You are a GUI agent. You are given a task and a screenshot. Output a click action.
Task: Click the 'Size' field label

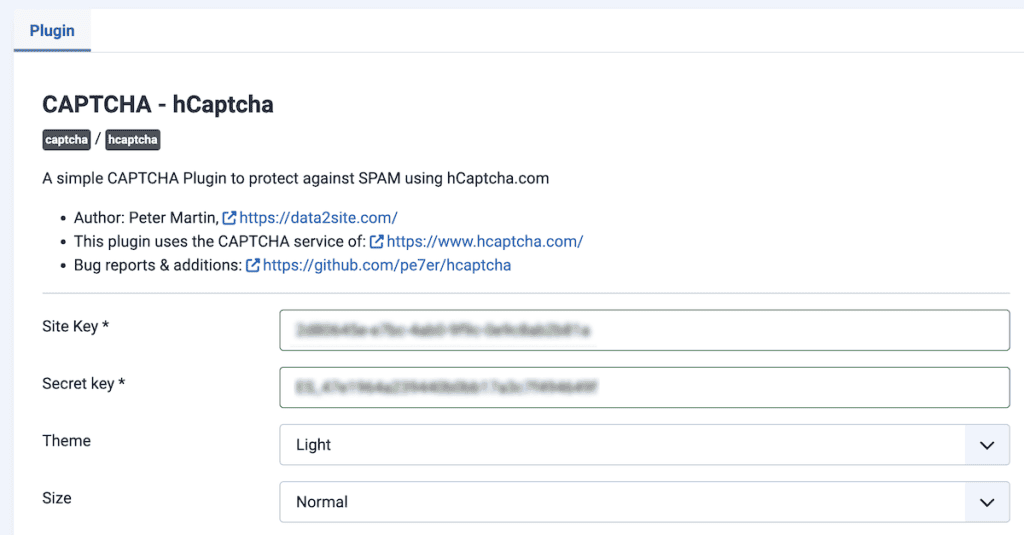click(57, 498)
